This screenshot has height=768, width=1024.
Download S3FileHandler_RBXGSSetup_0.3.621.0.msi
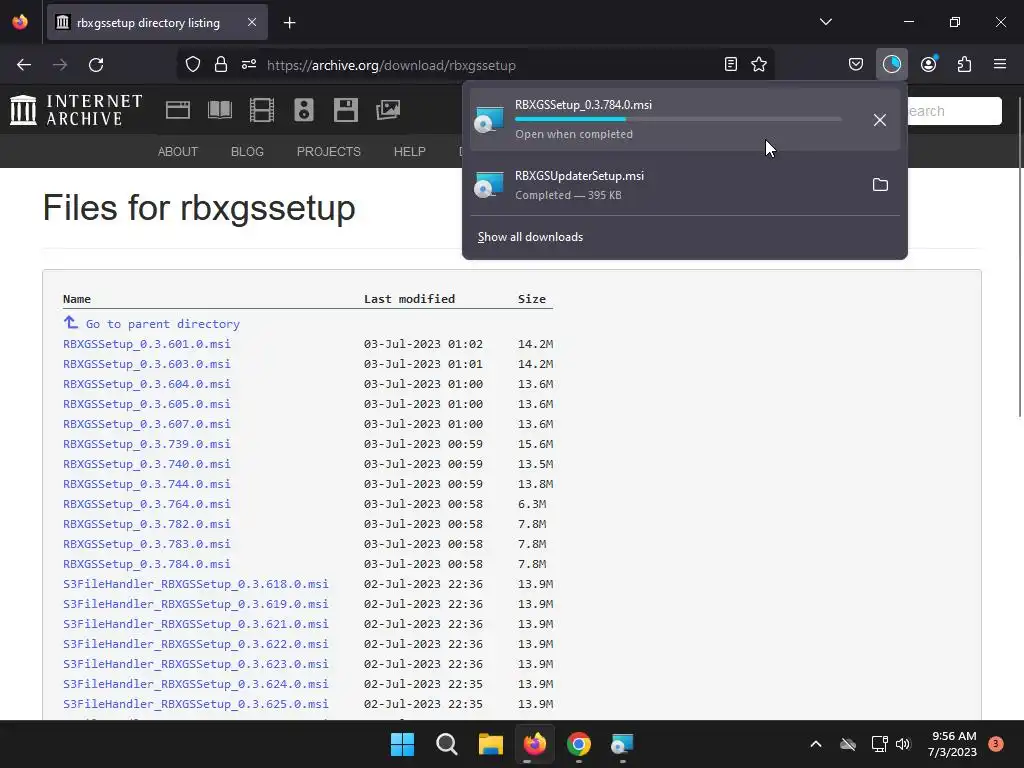tap(195, 624)
